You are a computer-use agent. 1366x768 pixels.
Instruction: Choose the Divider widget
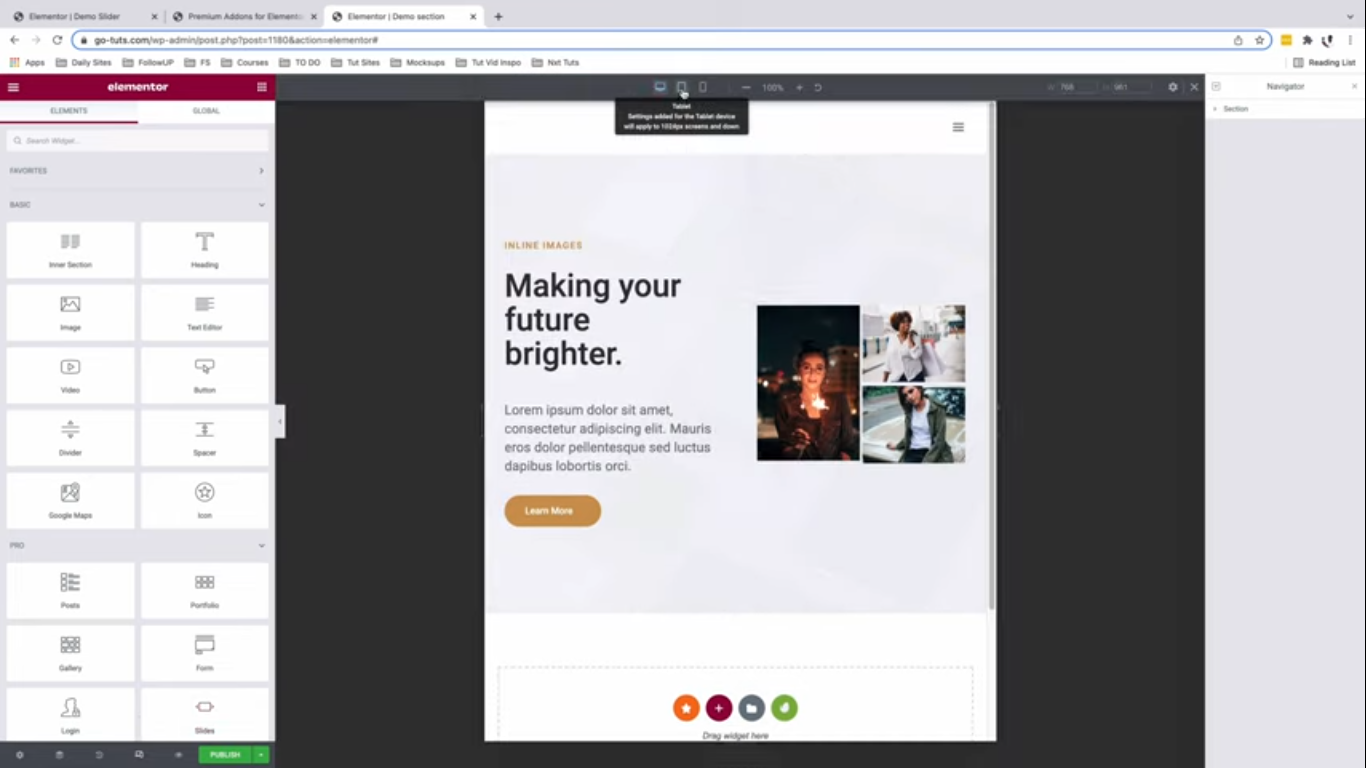pyautogui.click(x=70, y=438)
